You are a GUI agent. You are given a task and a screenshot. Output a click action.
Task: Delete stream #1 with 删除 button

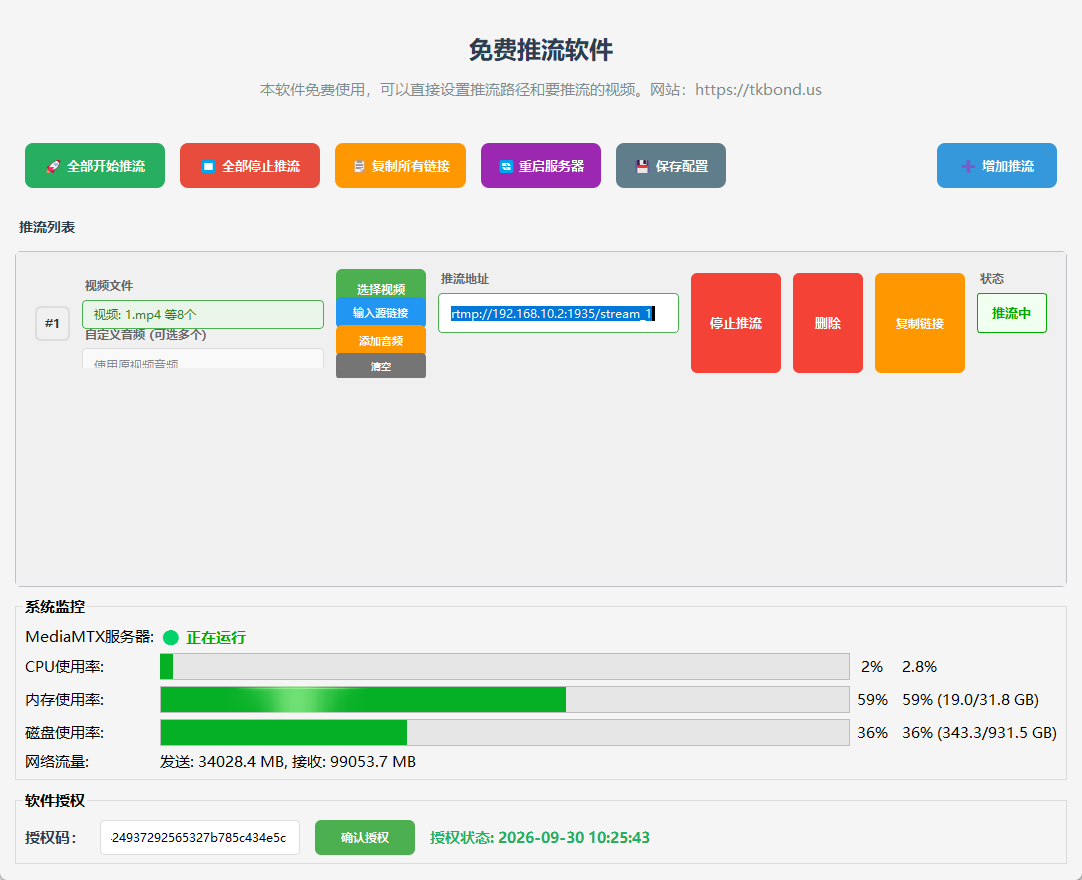pyautogui.click(x=827, y=323)
